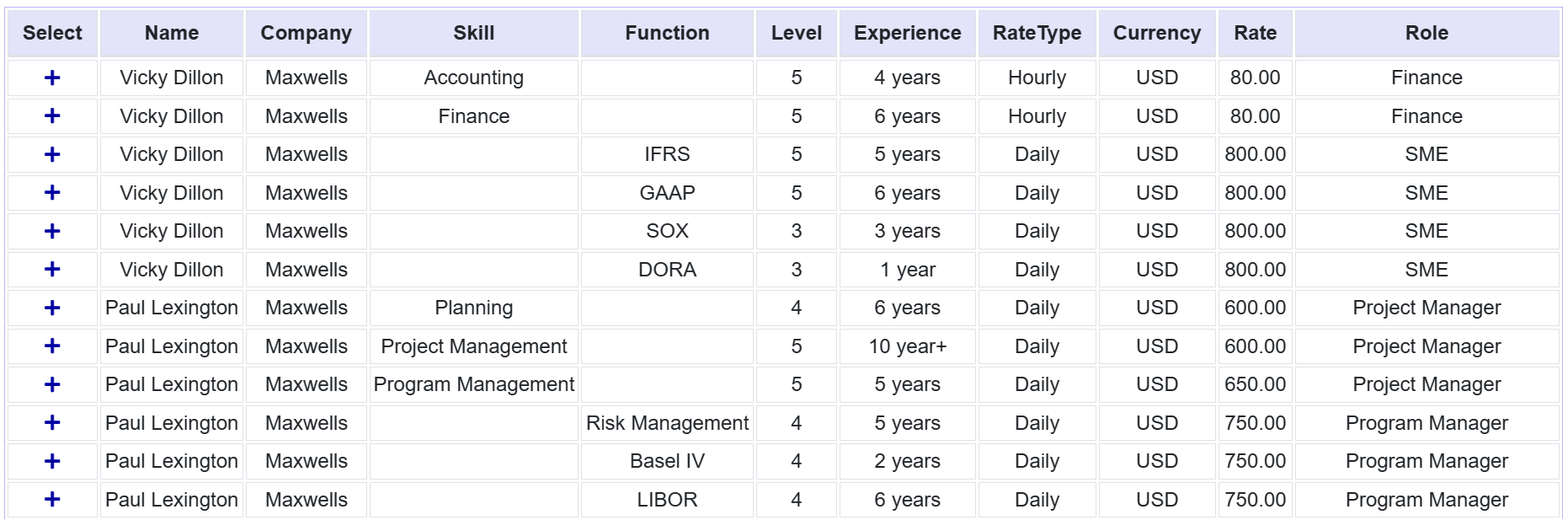Select the plus icon for Vicky Dillon IFRS row

click(52, 154)
